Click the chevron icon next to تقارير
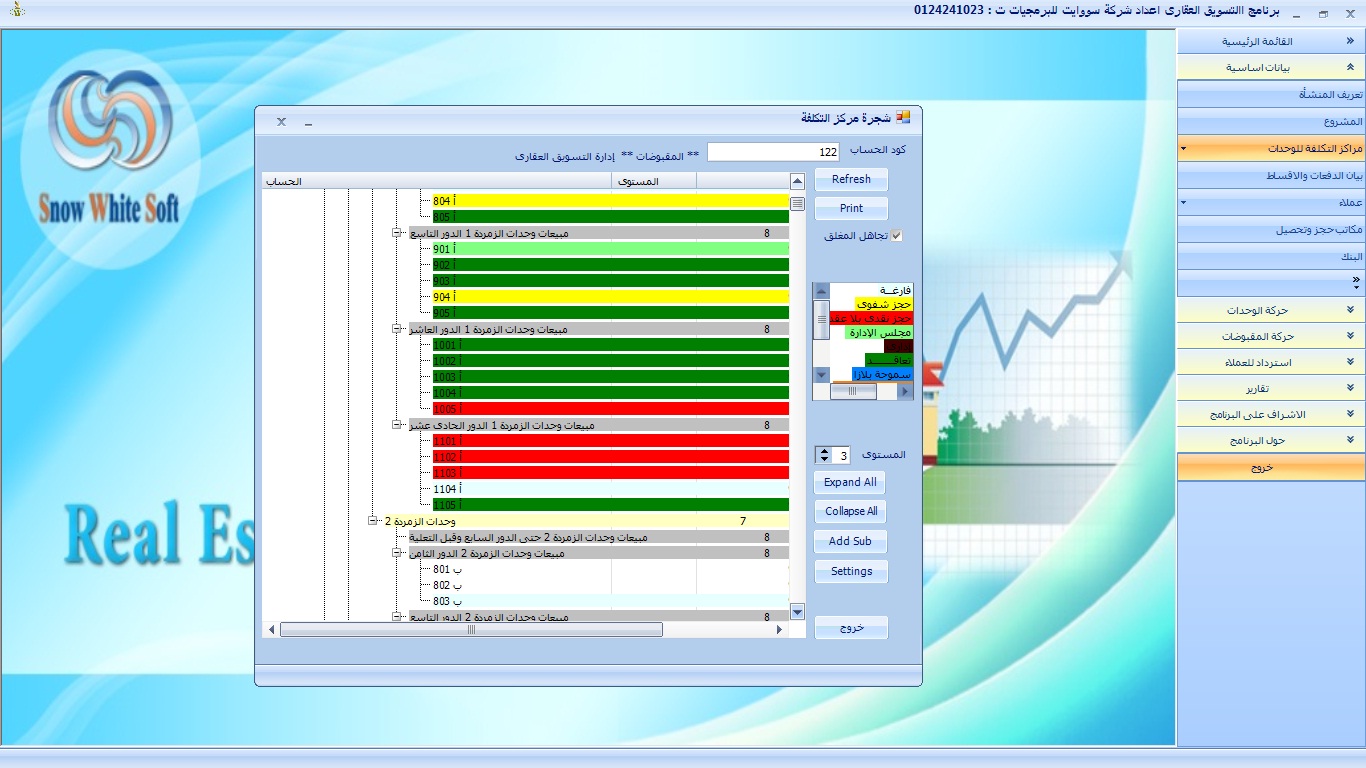Viewport: 1366px width, 768px height. [x=1350, y=389]
